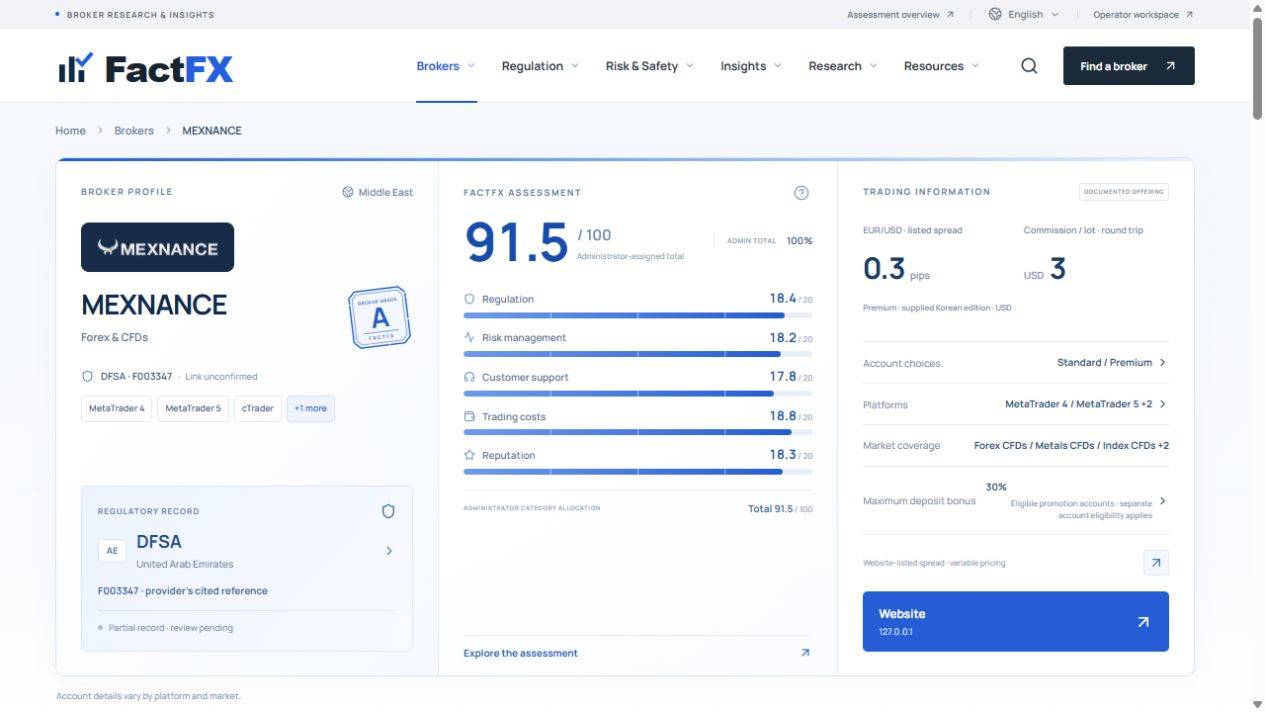Image resolution: width=1265 pixels, height=712 pixels.
Task: Expand the Maximum deposit bonus chevron
Action: 1162,501
